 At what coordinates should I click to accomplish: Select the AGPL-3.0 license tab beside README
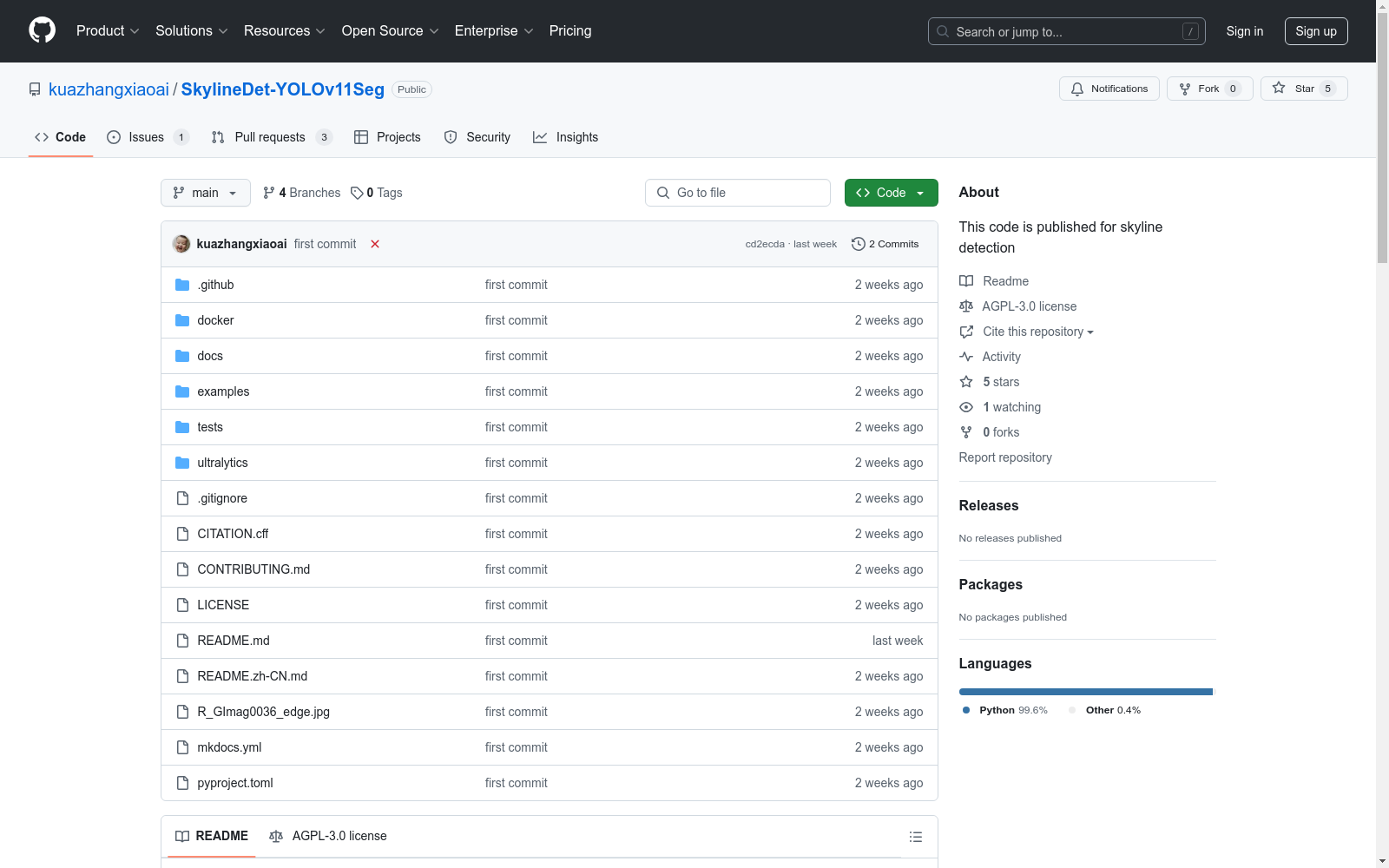click(x=328, y=836)
